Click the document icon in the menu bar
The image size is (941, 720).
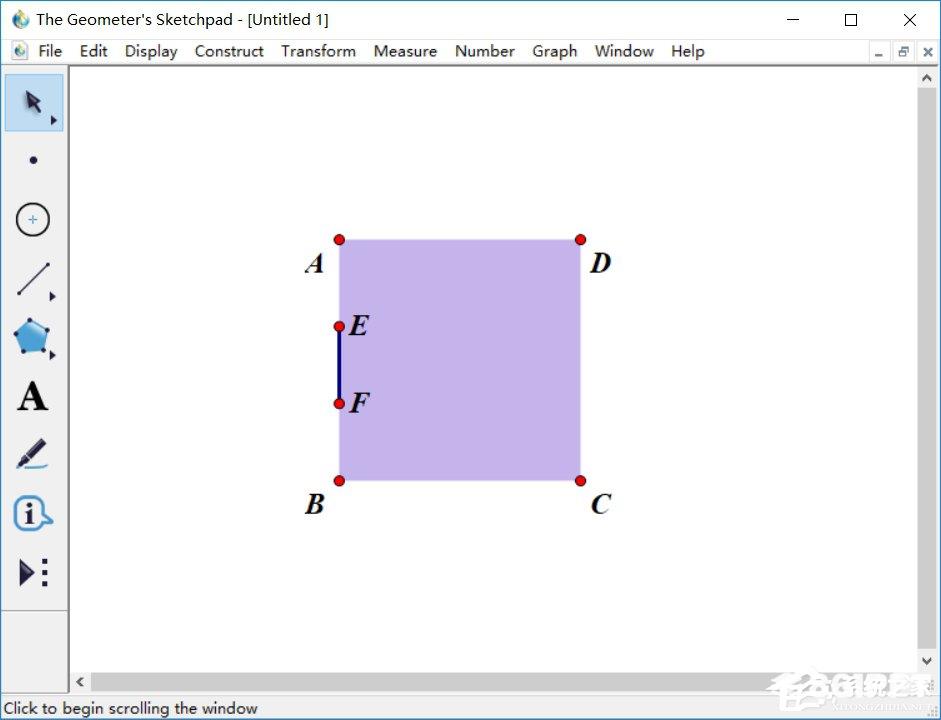click(20, 51)
